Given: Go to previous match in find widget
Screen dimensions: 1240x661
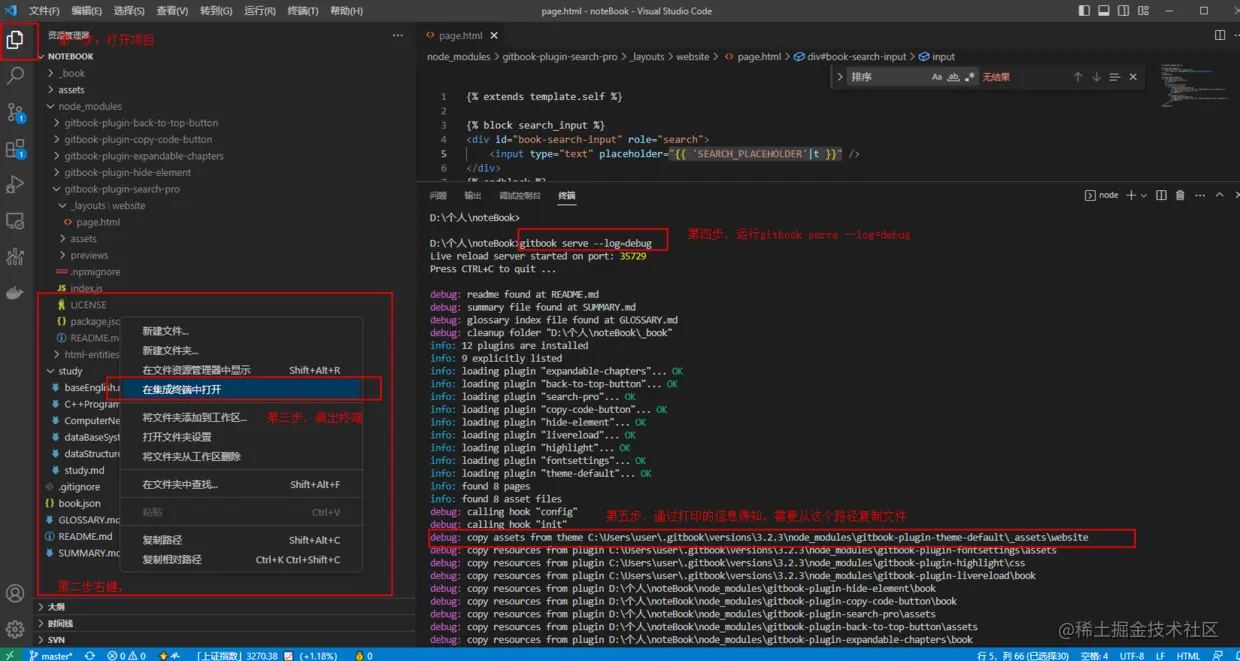Looking at the screenshot, I should pyautogui.click(x=1078, y=77).
